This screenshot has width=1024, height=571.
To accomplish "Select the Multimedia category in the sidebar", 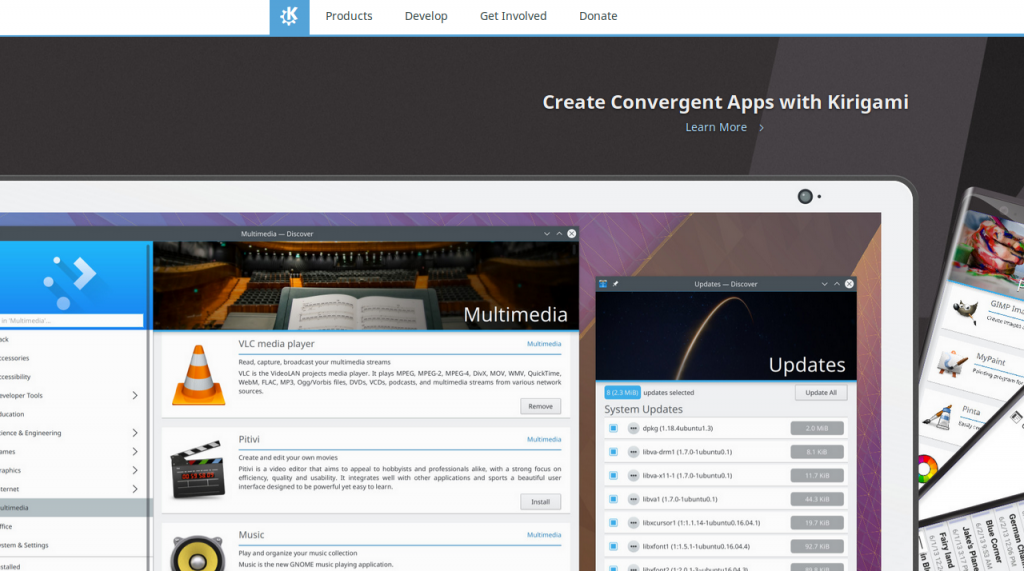I will 74,508.
